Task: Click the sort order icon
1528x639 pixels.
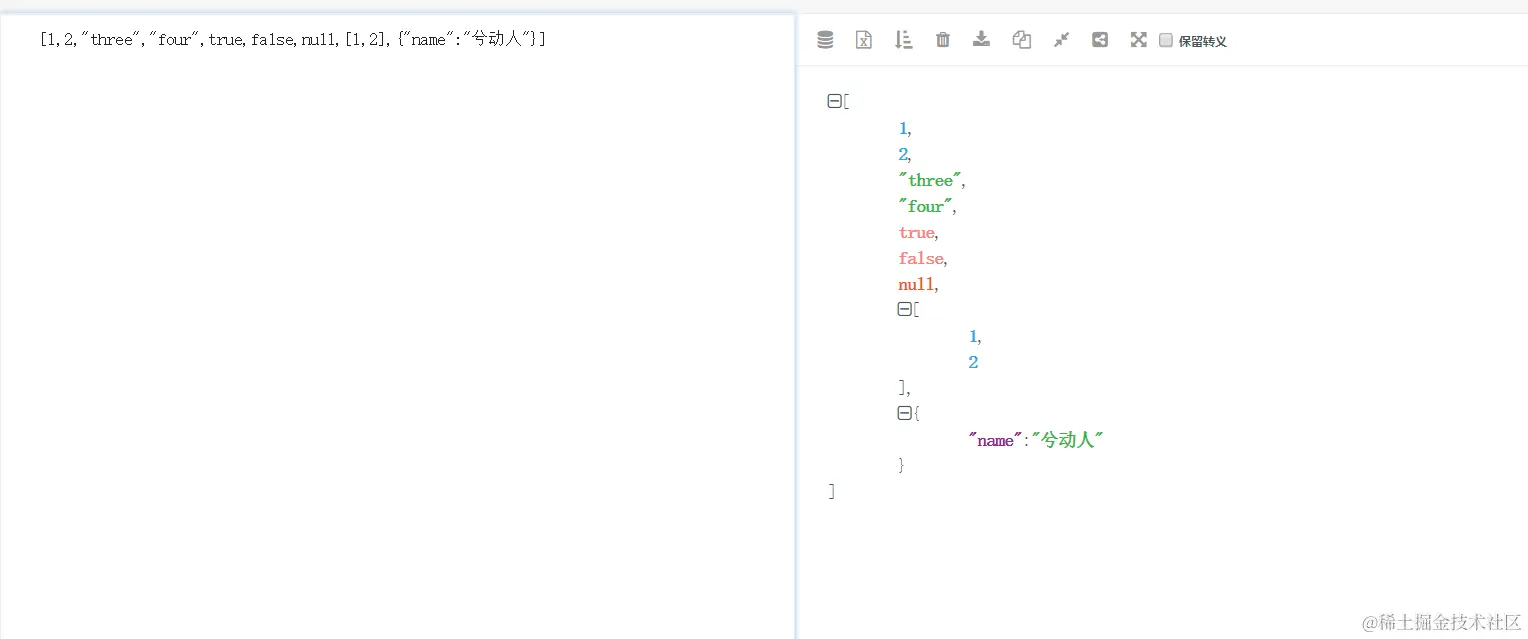Action: [904, 40]
